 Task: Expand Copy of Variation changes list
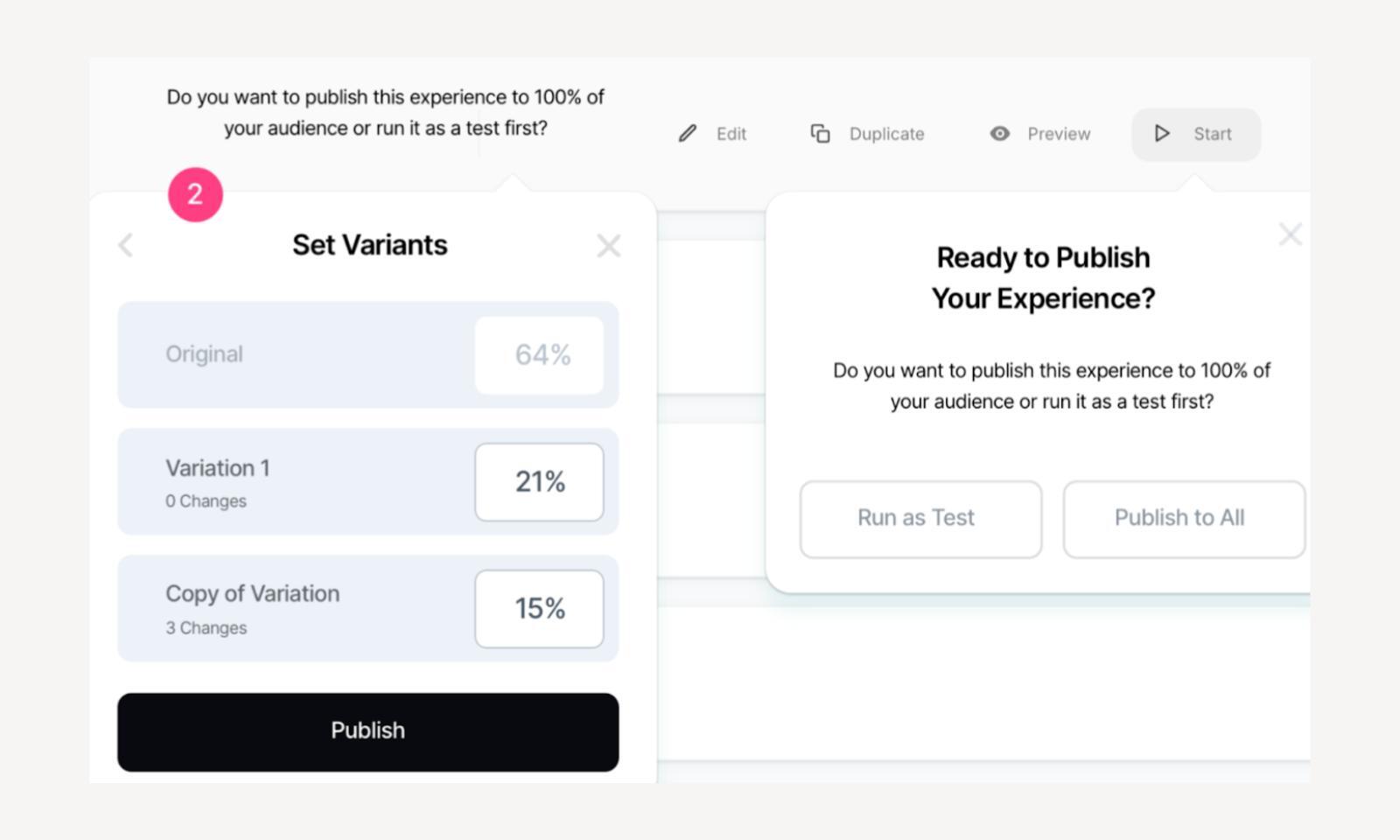206,627
